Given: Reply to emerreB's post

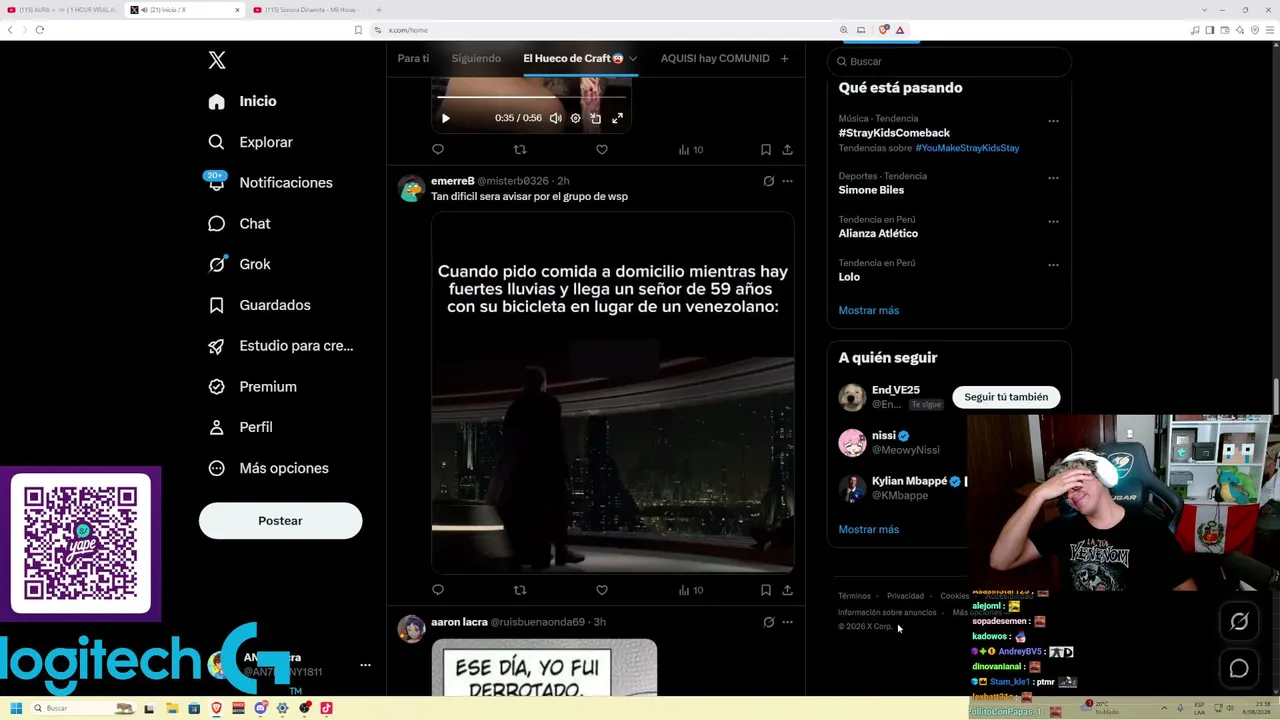Looking at the screenshot, I should coord(438,590).
